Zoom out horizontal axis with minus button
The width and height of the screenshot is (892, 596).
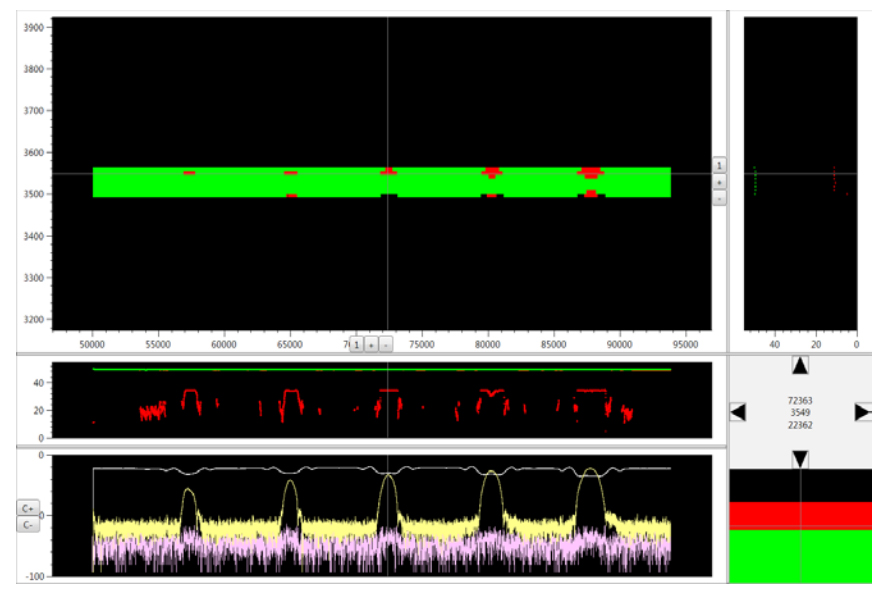386,344
